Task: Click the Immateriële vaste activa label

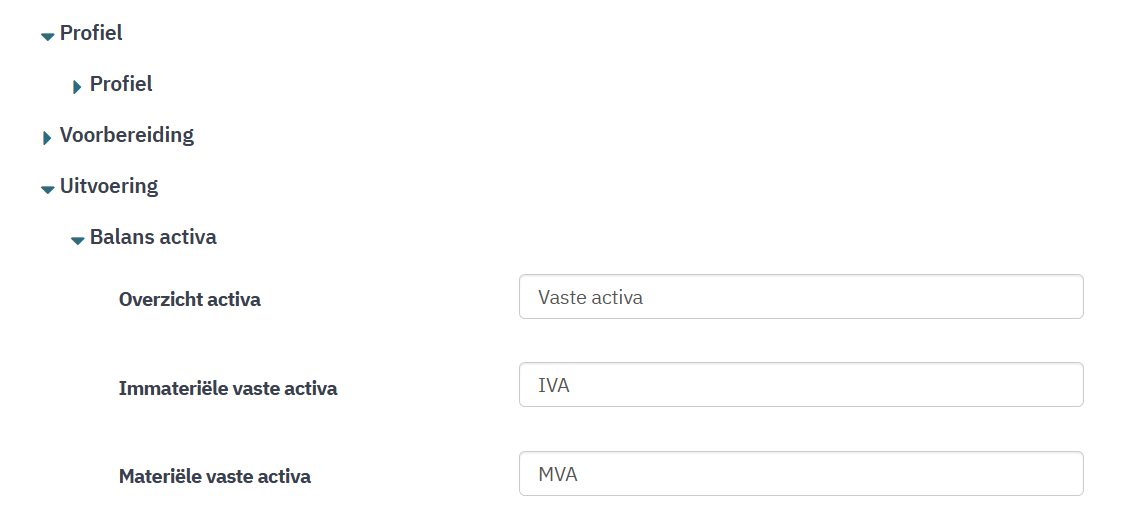Action: tap(228, 388)
